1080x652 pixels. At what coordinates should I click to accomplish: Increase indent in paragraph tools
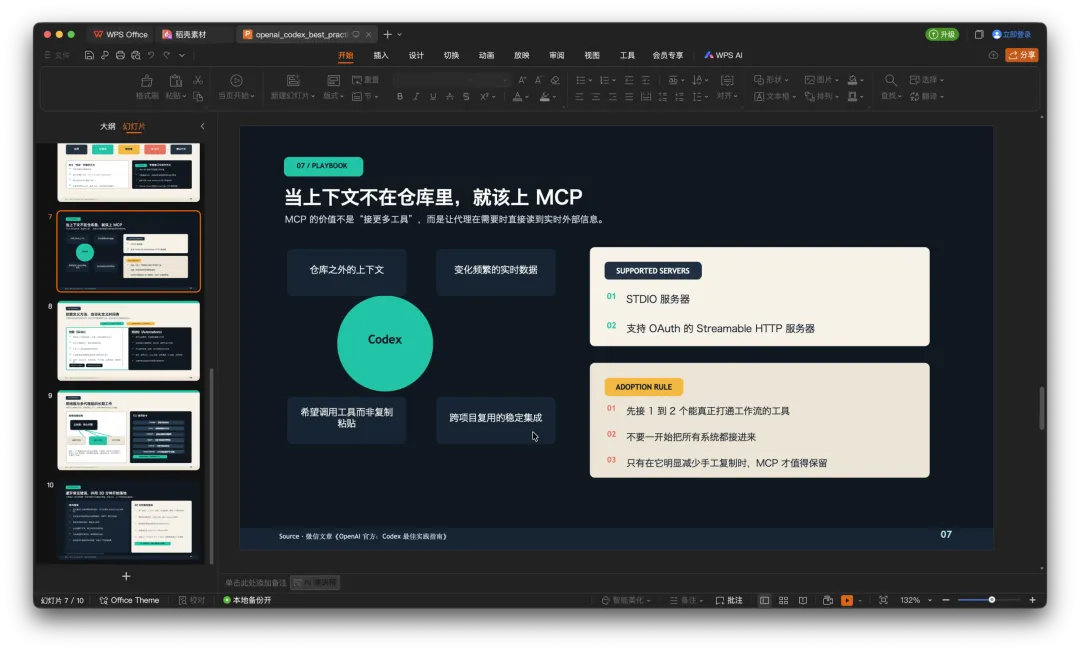click(x=645, y=80)
